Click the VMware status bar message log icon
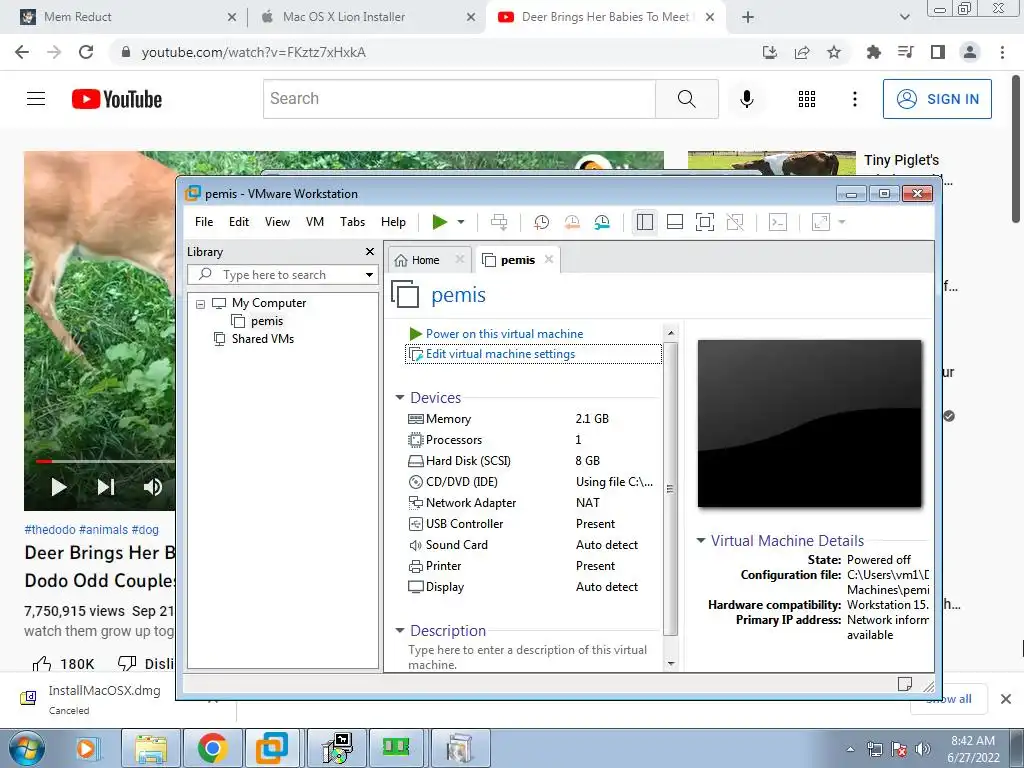 click(904, 684)
